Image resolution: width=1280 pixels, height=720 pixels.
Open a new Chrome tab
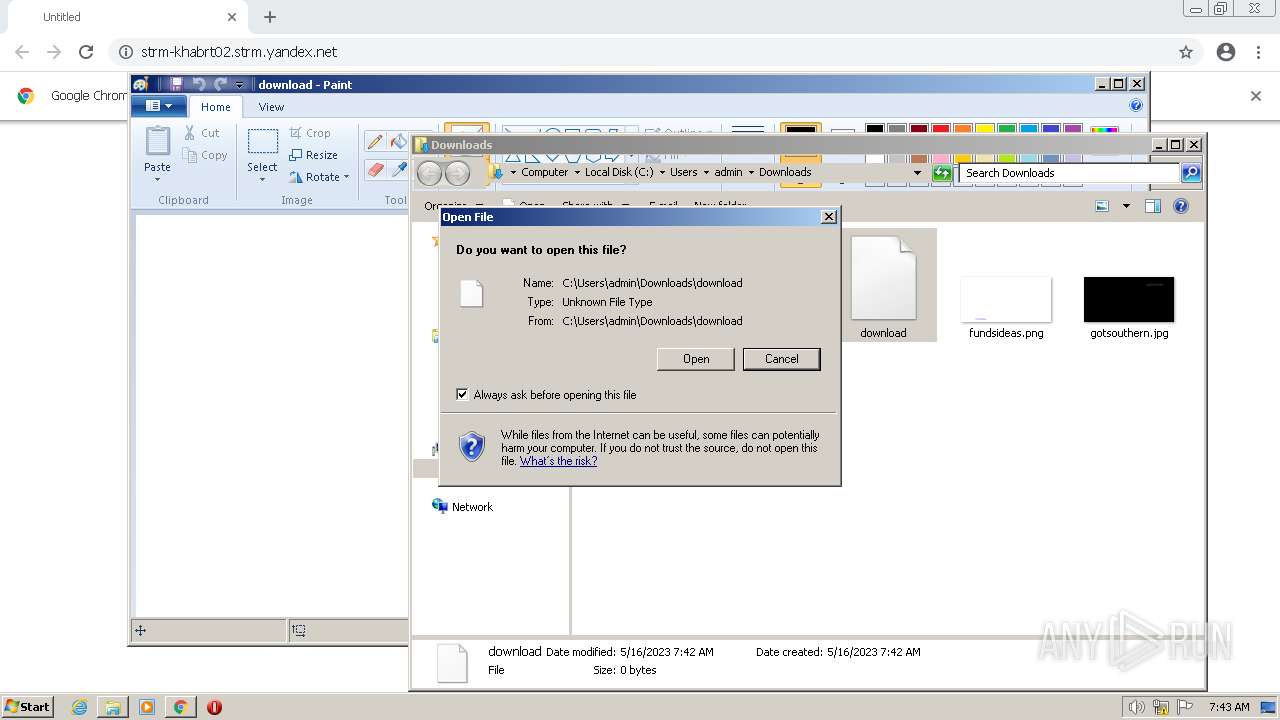tap(270, 17)
